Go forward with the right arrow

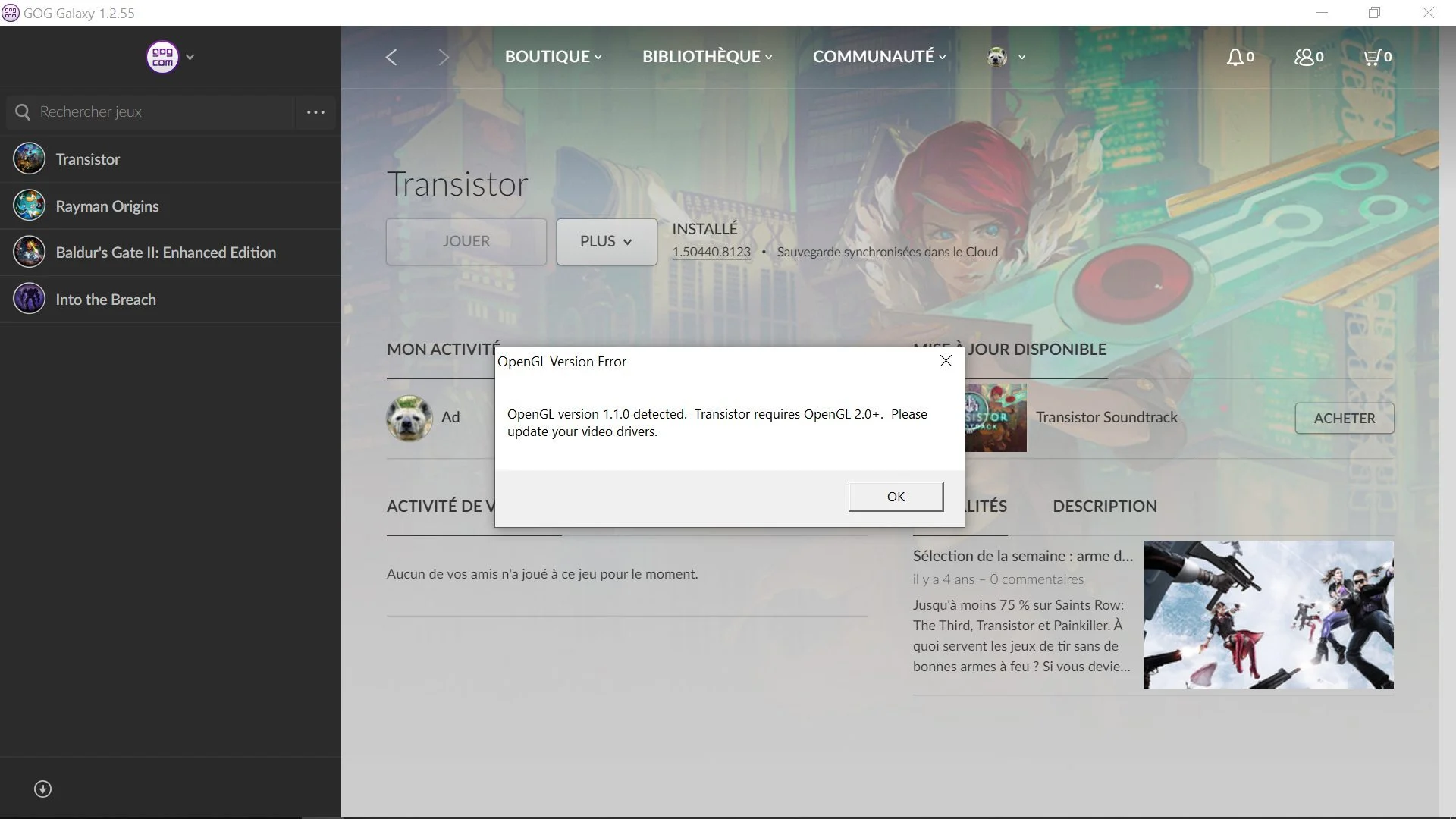tap(444, 58)
